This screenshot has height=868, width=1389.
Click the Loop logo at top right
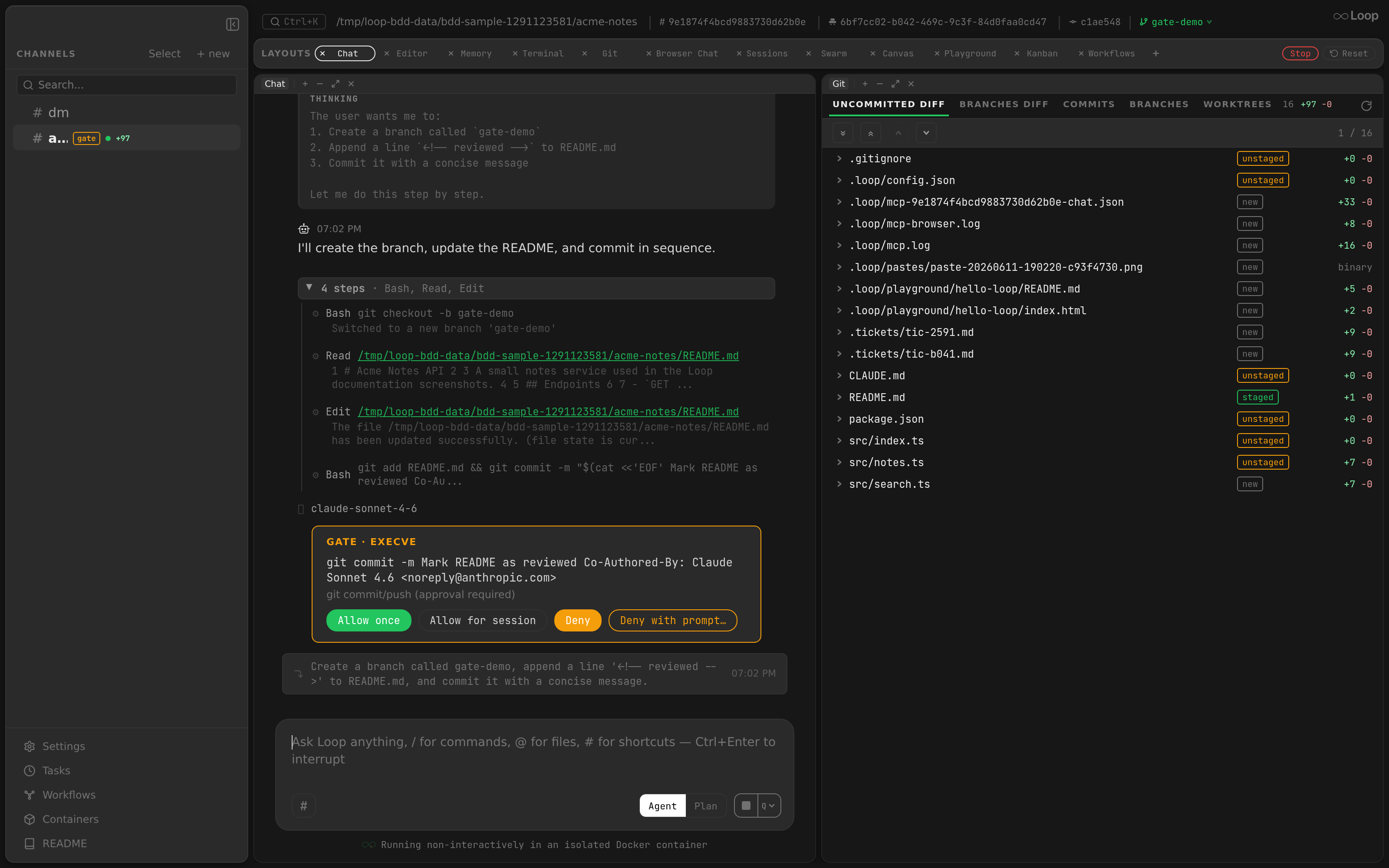point(1355,16)
